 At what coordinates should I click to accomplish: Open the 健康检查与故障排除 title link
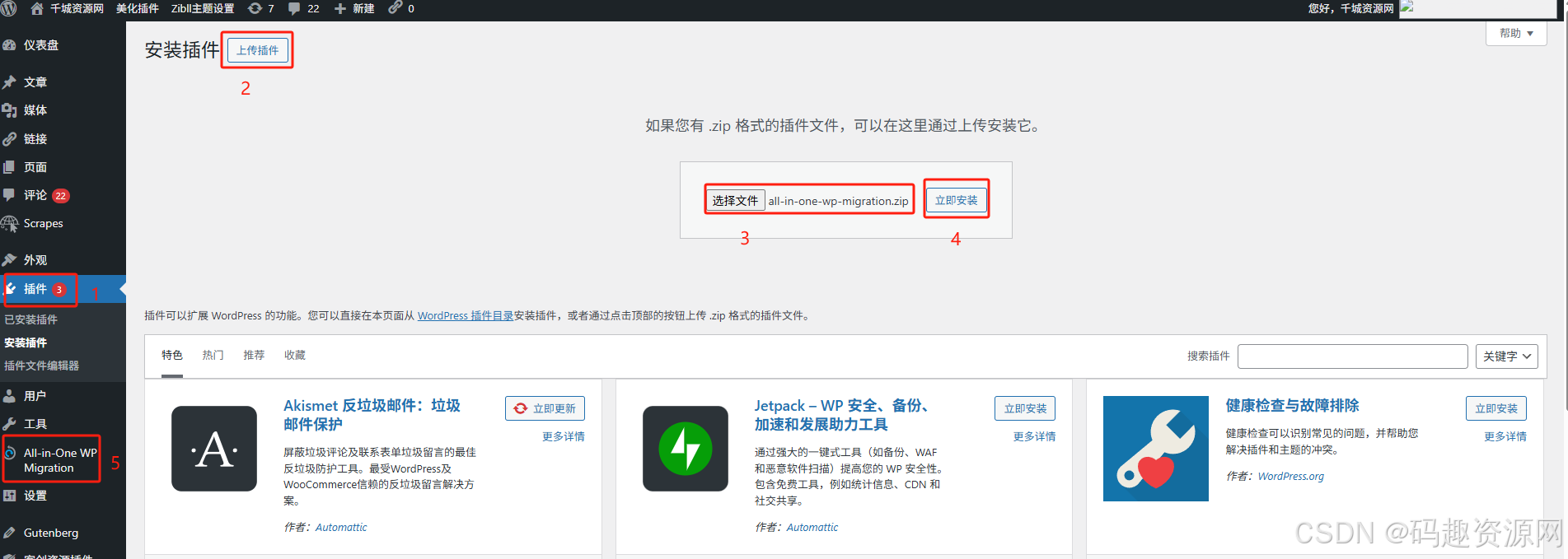(1292, 405)
